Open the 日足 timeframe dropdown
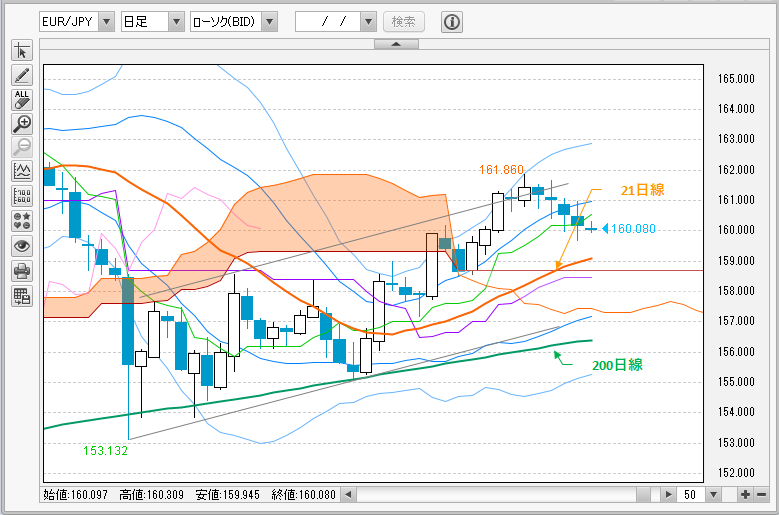This screenshot has width=779, height=515. pos(153,22)
